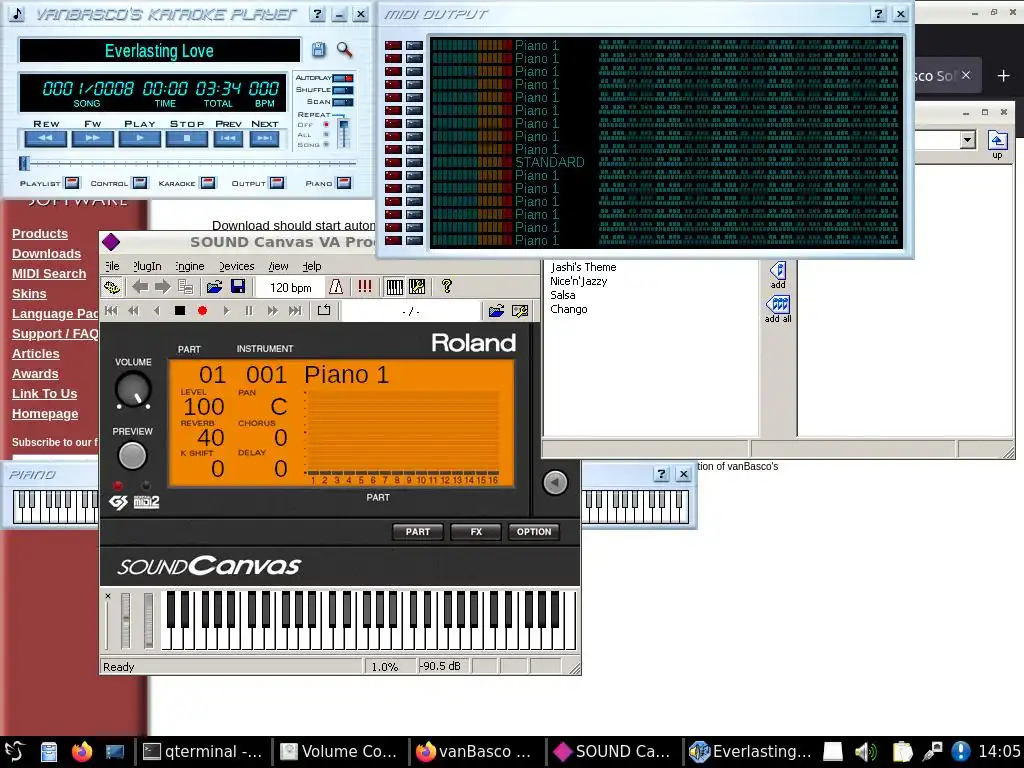
Task: Click the player settings wrench icon
Action: click(x=520, y=311)
